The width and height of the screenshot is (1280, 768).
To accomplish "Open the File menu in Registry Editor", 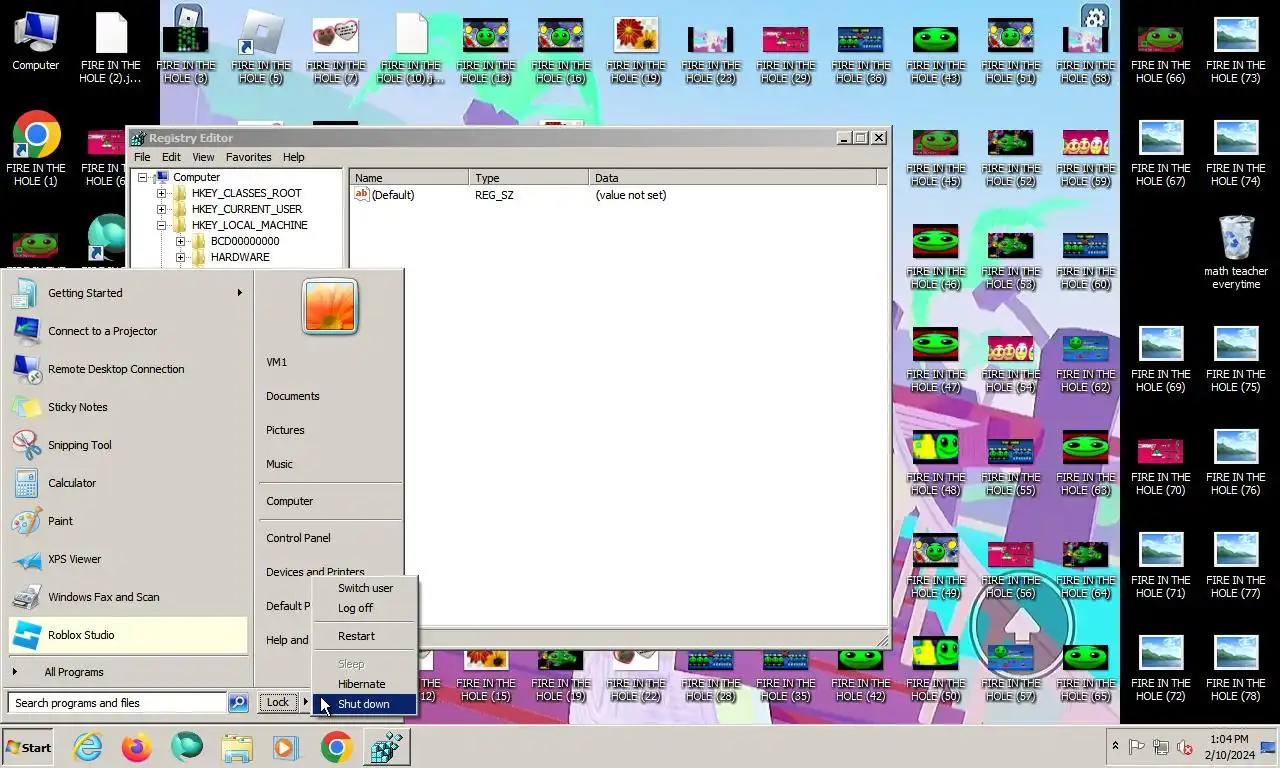I will [142, 157].
